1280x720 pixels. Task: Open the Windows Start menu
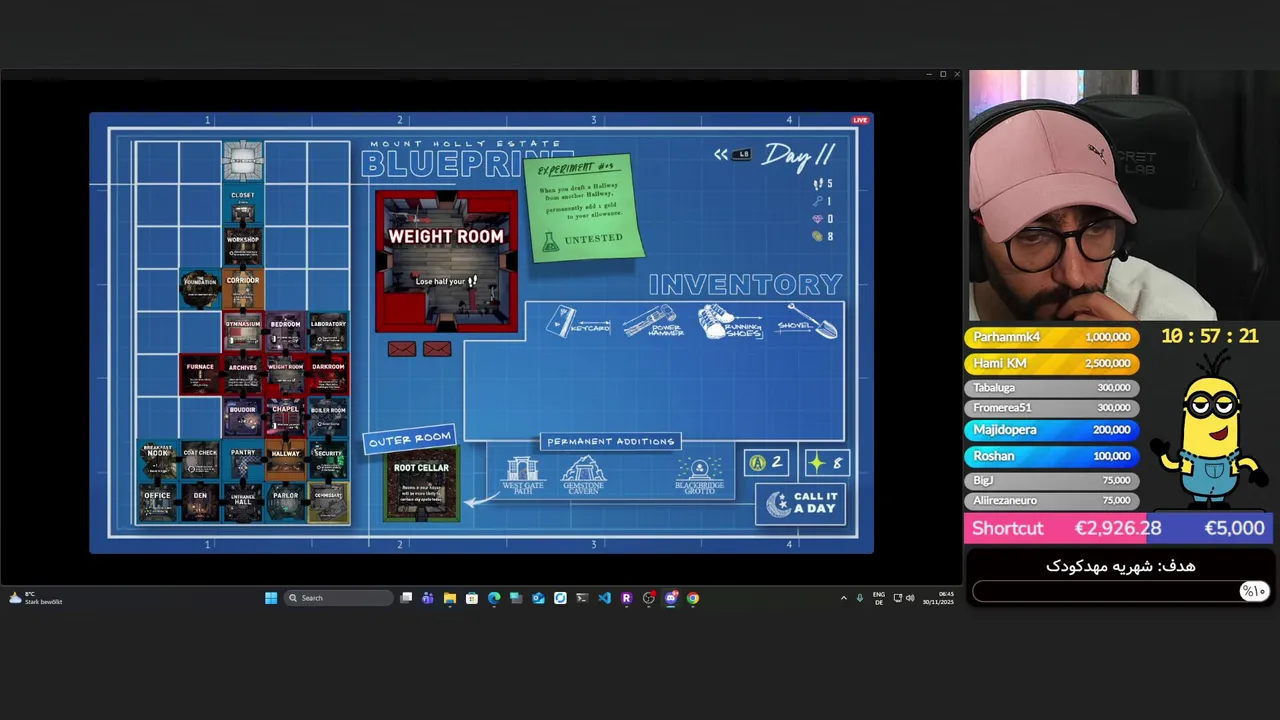coord(270,598)
